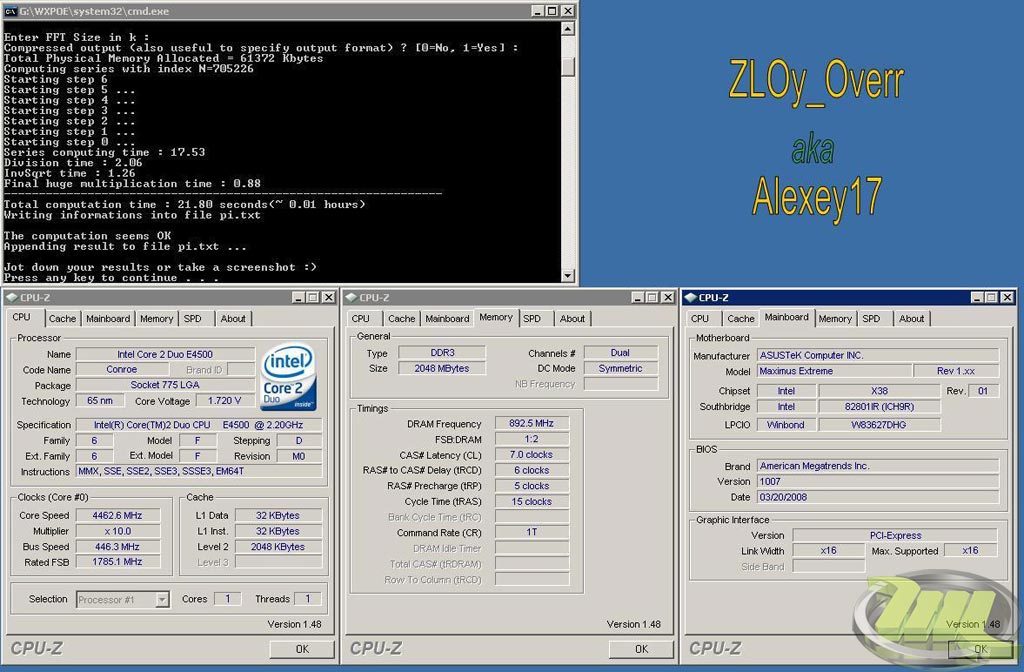Click the Level 2 cache value 2048 KBytes
The width and height of the screenshot is (1024, 672).
click(x=278, y=547)
